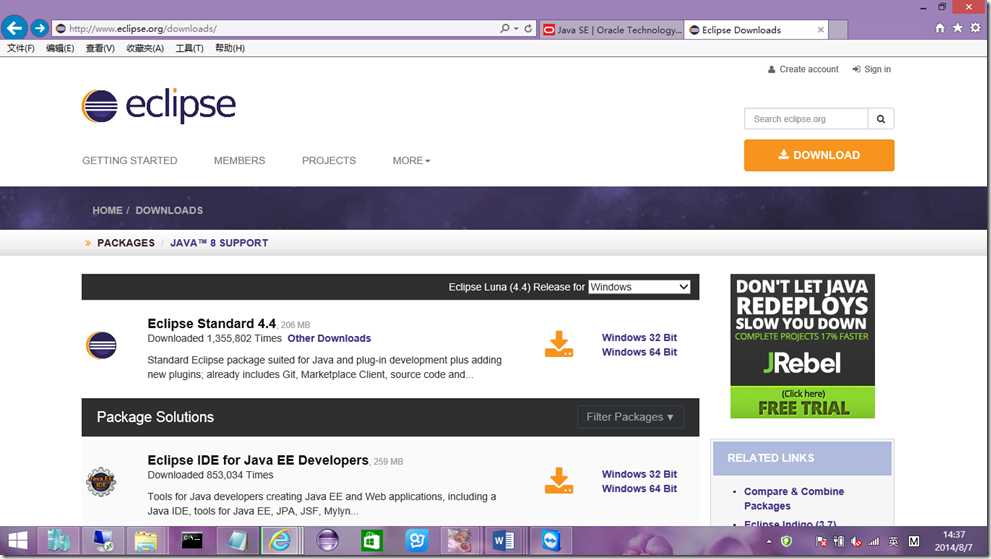Open the 查看(V) menu
Viewport: 991px width, 559px height.
coord(100,48)
